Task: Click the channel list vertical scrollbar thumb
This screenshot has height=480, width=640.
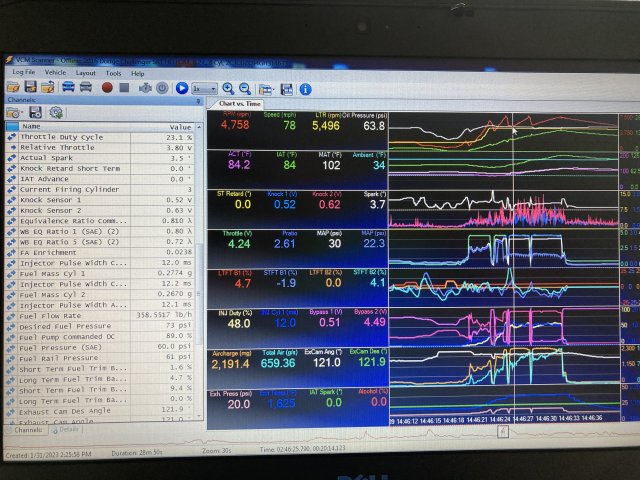Action: click(x=200, y=294)
